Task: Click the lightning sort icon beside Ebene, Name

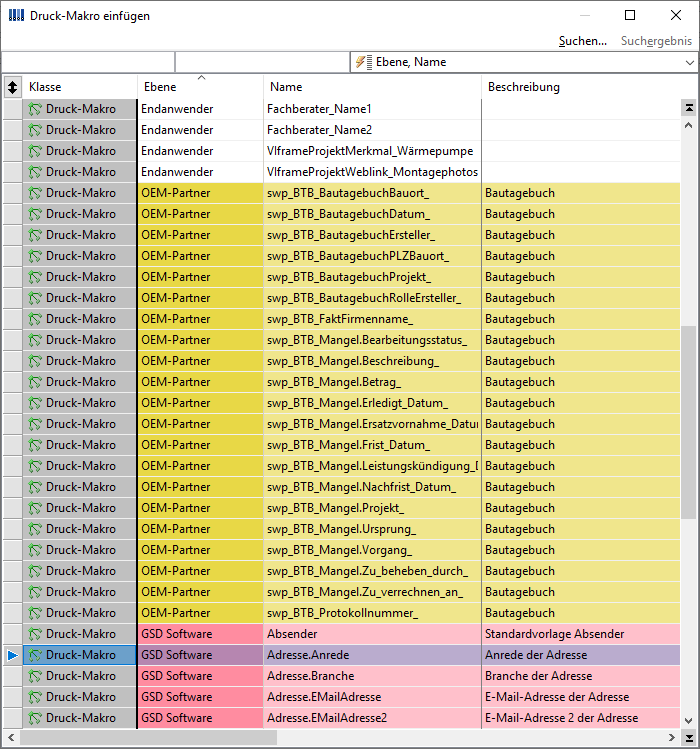Action: point(364,63)
